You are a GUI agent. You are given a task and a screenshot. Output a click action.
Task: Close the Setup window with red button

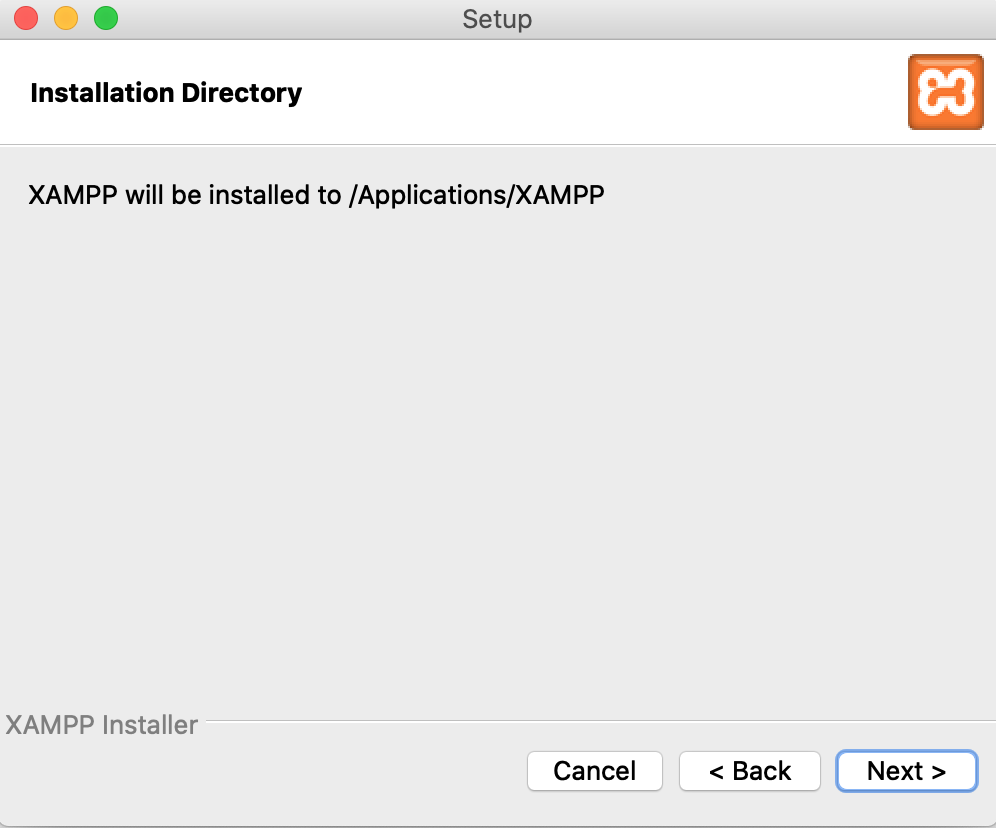pyautogui.click(x=26, y=18)
